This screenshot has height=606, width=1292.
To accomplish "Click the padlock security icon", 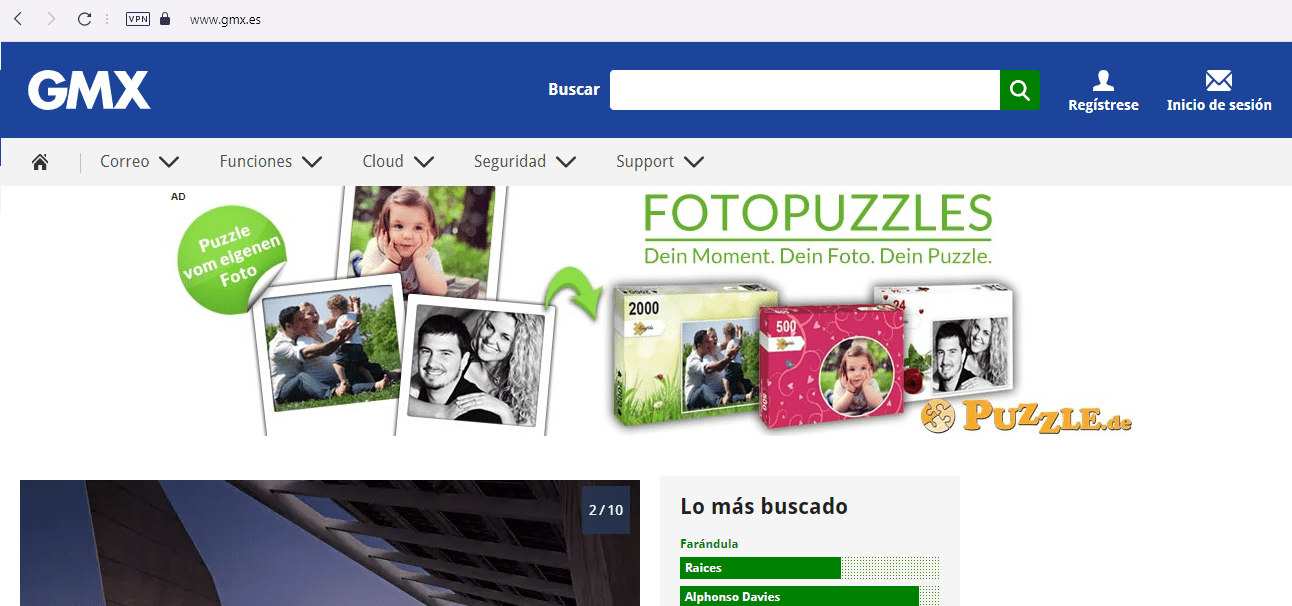I will [165, 18].
